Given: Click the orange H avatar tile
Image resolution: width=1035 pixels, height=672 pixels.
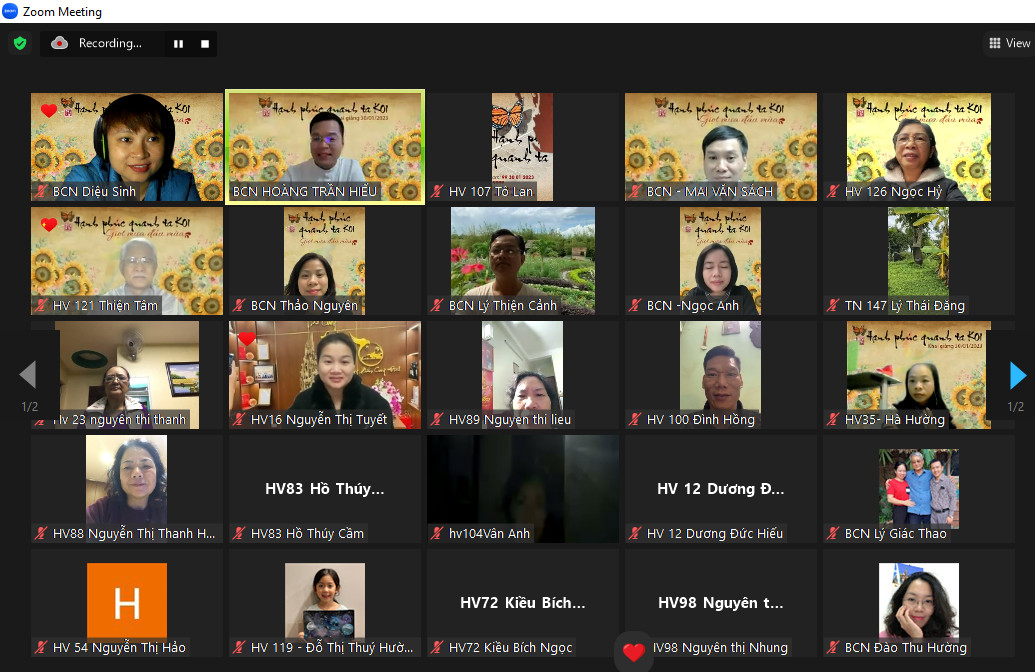Looking at the screenshot, I should tap(127, 600).
